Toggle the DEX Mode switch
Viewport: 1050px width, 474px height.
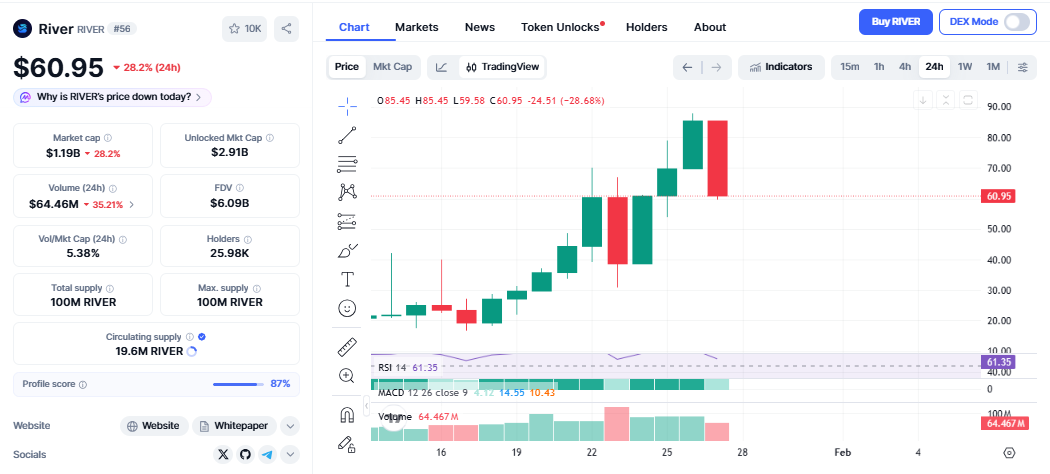click(x=1016, y=21)
